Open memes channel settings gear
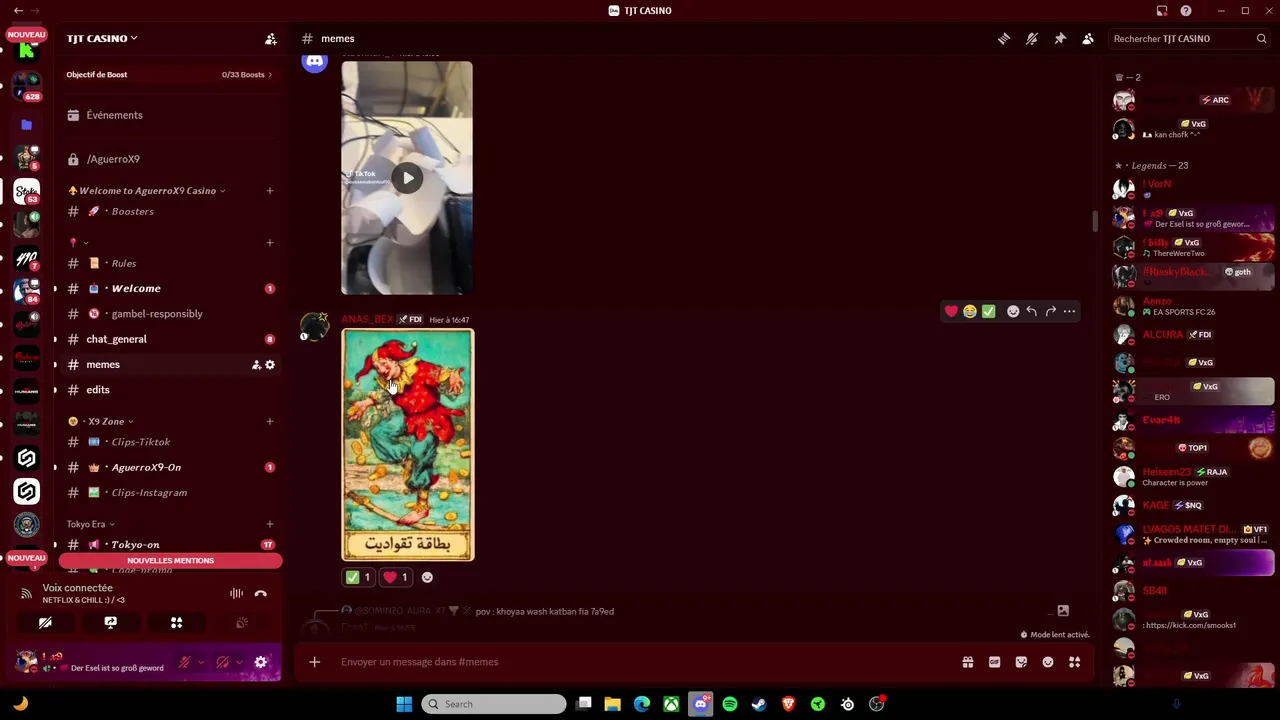The image size is (1280, 720). tap(270, 365)
